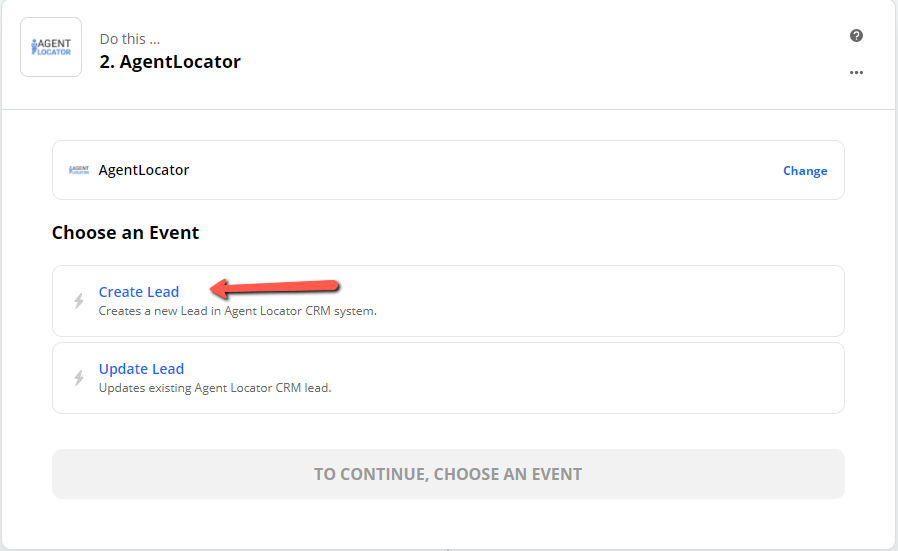Click the small AgentLocator app icon

[79, 170]
